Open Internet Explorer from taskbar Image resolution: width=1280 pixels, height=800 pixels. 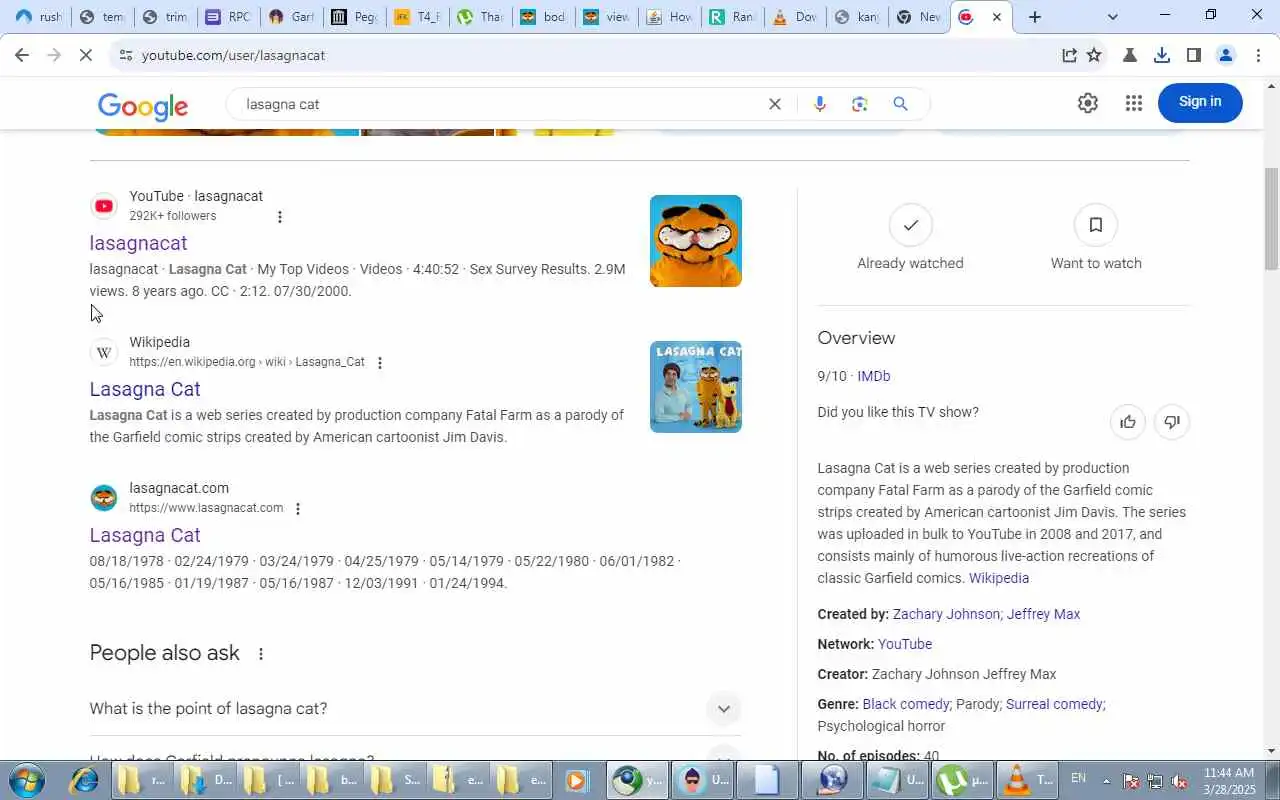[x=83, y=780]
